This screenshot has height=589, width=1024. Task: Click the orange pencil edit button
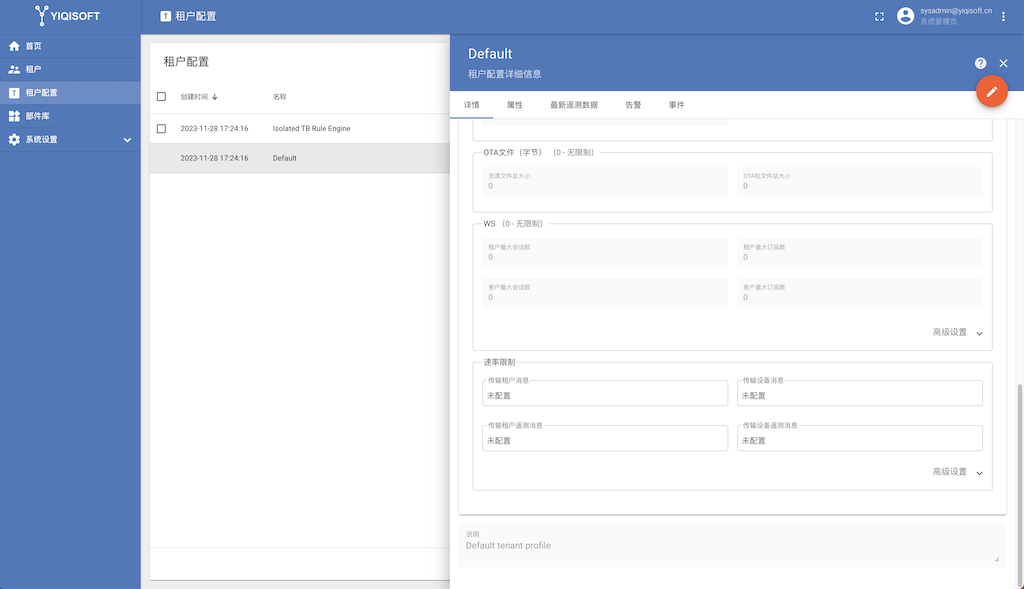point(991,91)
